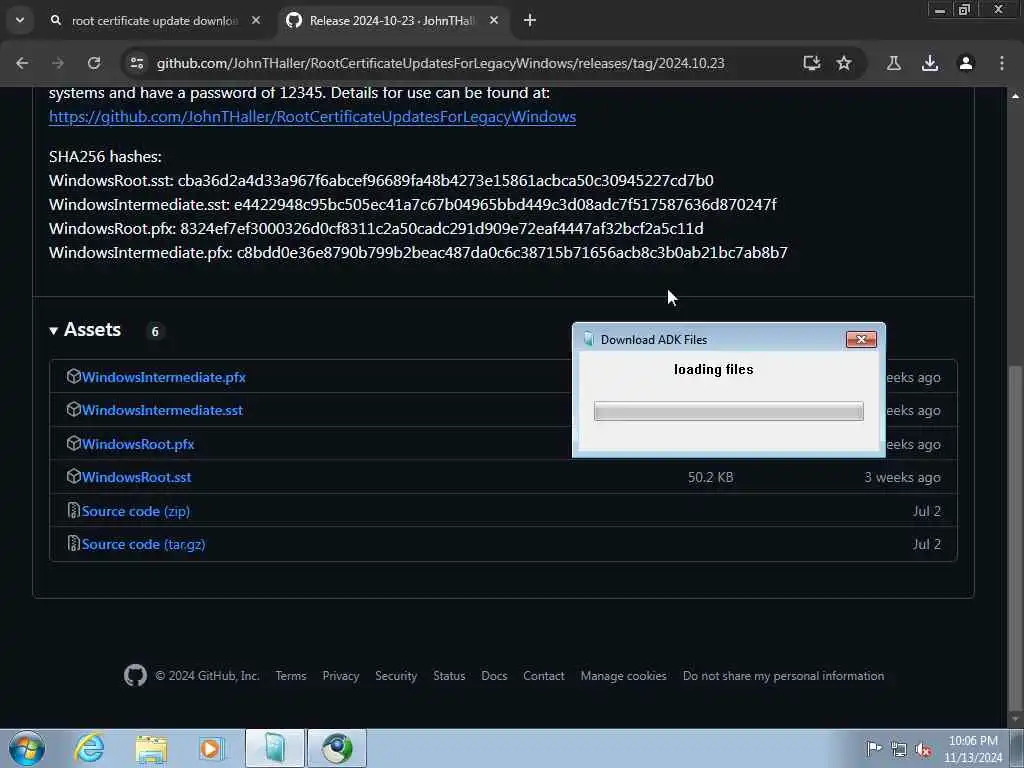The image size is (1024, 768).
Task: Open the Contact footer link
Action: click(543, 677)
